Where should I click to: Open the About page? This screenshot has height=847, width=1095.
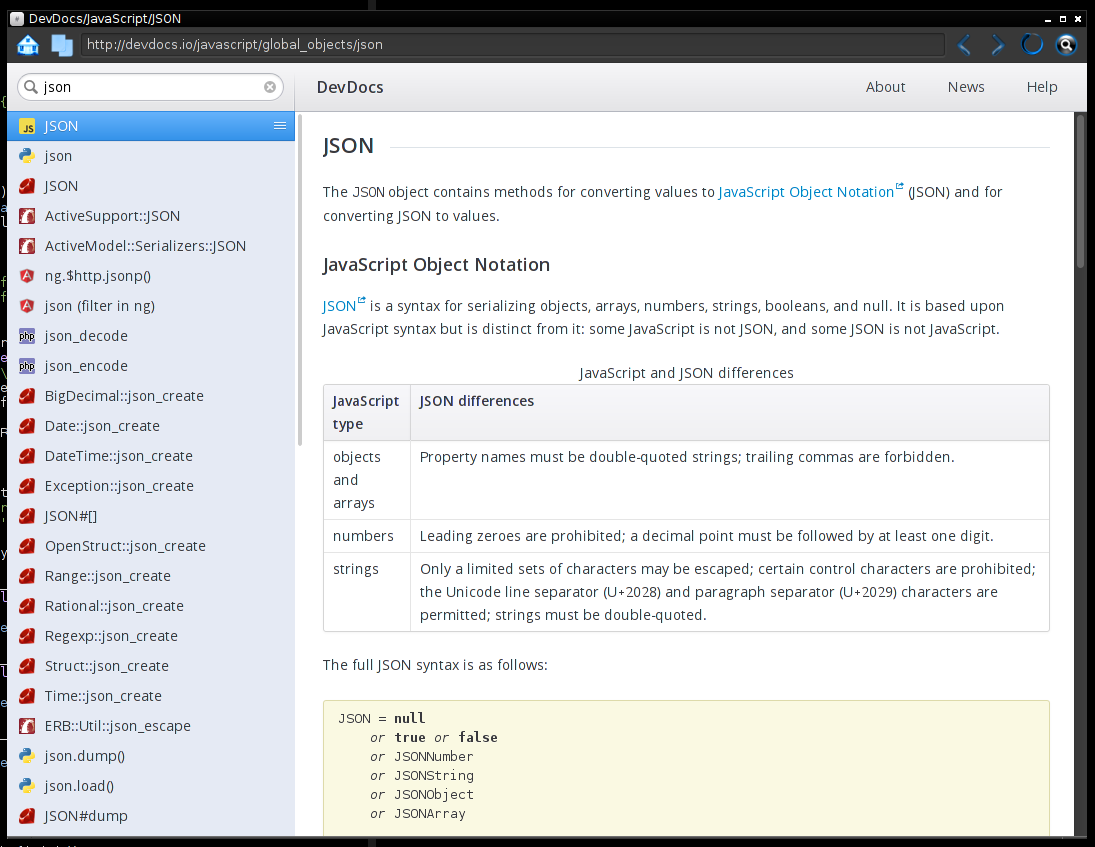[x=885, y=87]
